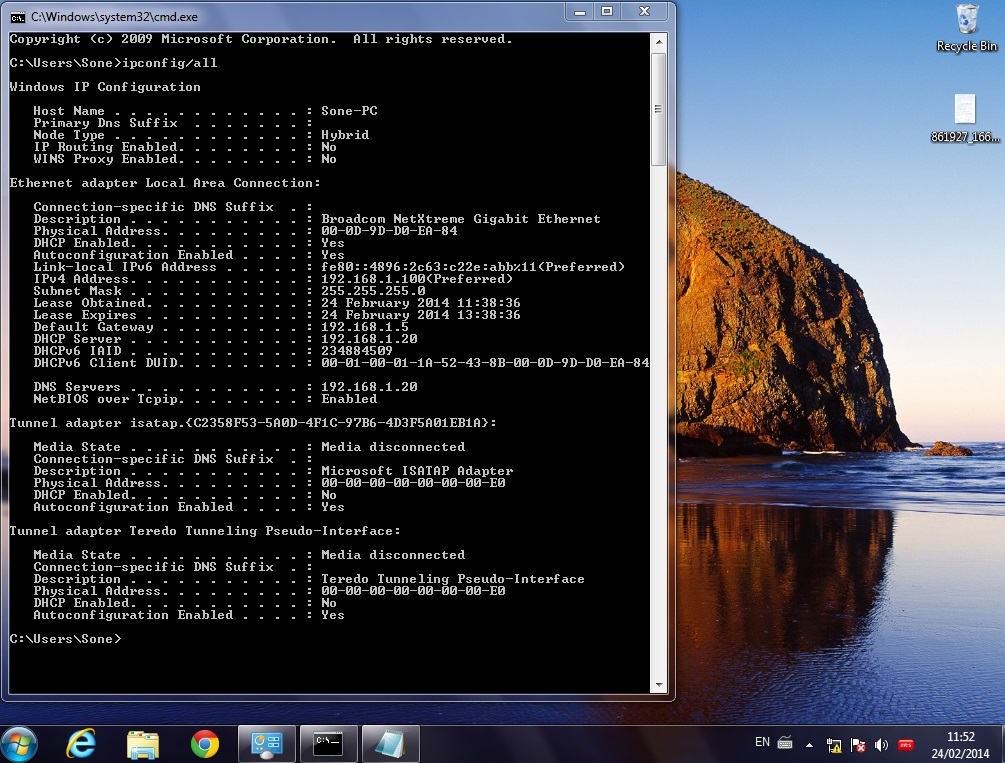Image resolution: width=1005 pixels, height=763 pixels.
Task: Open the Control Panel taskbar item
Action: pyautogui.click(x=266, y=743)
